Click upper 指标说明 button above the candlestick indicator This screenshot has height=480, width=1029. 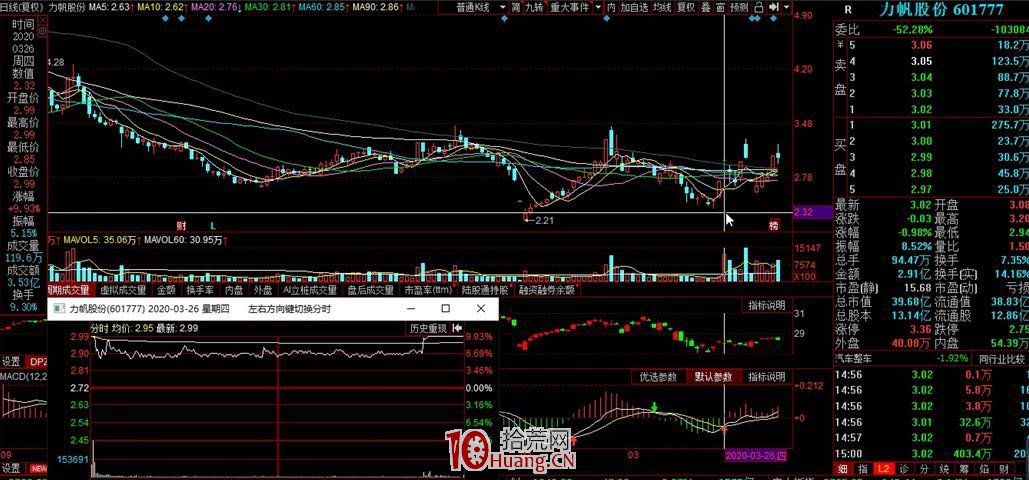pos(766,305)
